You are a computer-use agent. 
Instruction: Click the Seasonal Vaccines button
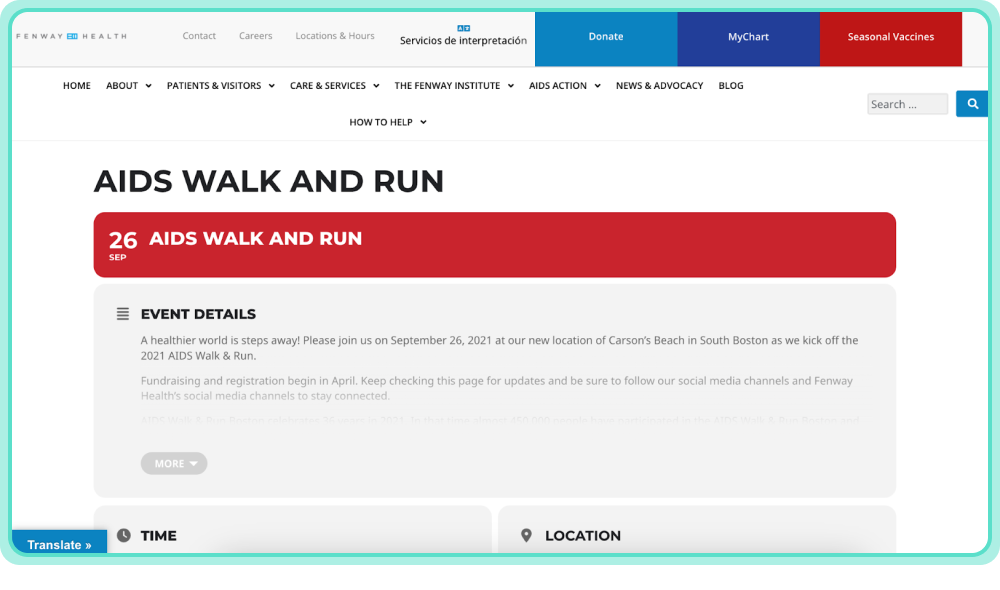point(891,39)
